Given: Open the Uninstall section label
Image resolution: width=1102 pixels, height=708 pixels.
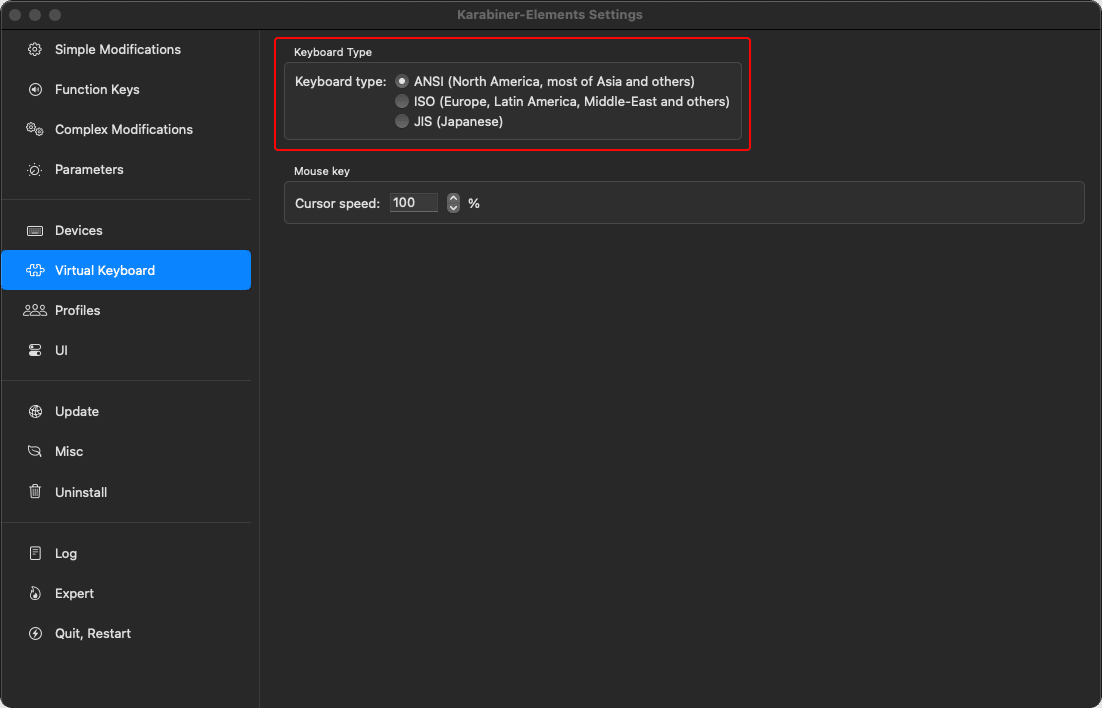Looking at the screenshot, I should pyautogui.click(x=81, y=492).
